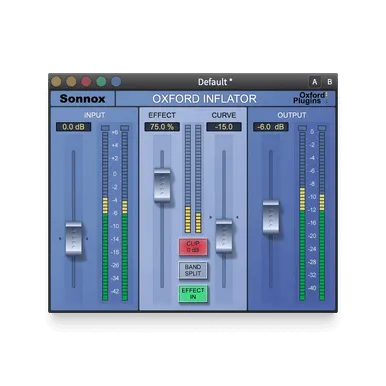
Task: Switch to preset slot A
Action: (x=314, y=82)
